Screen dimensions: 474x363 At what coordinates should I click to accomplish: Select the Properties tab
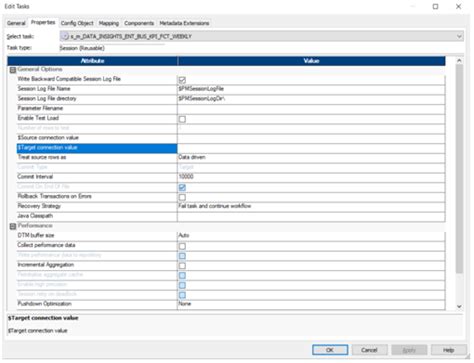43,22
